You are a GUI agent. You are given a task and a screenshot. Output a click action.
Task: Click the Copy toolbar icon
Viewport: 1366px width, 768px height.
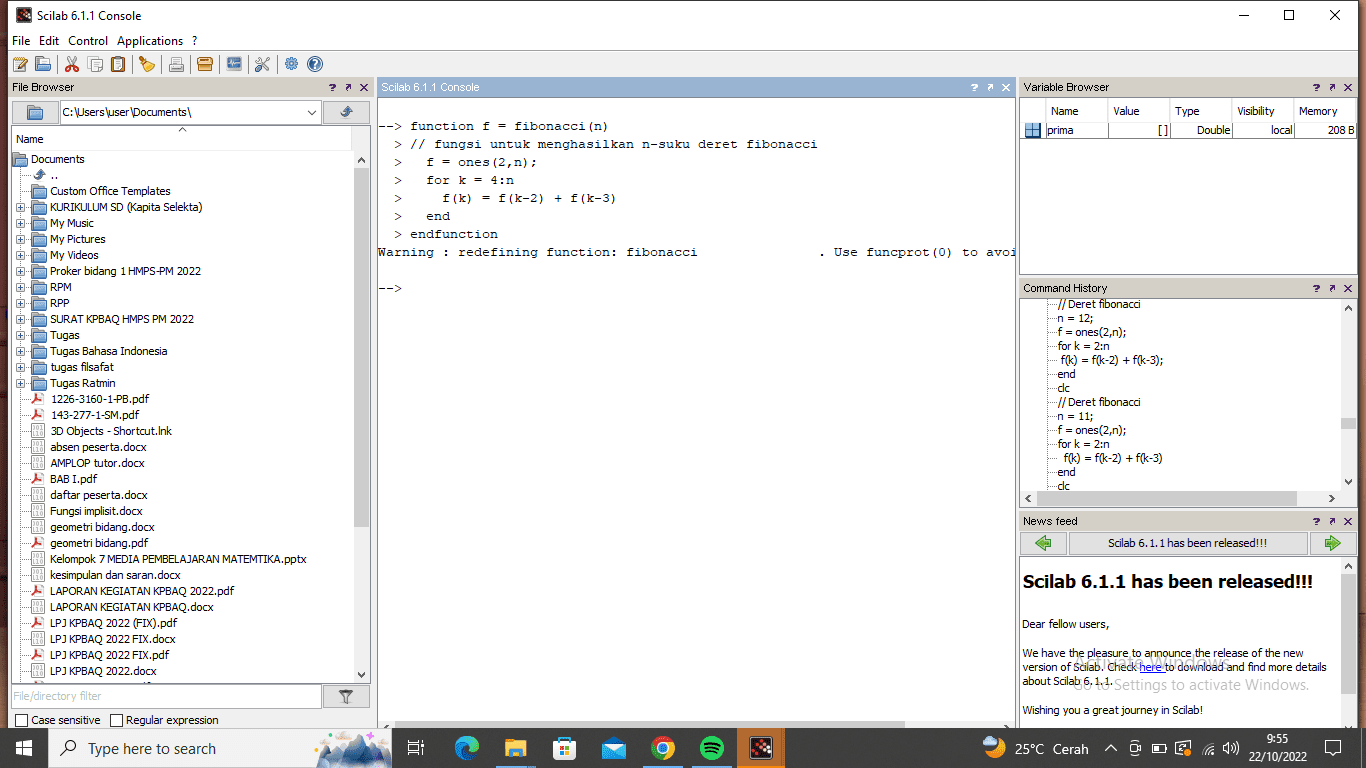point(96,64)
